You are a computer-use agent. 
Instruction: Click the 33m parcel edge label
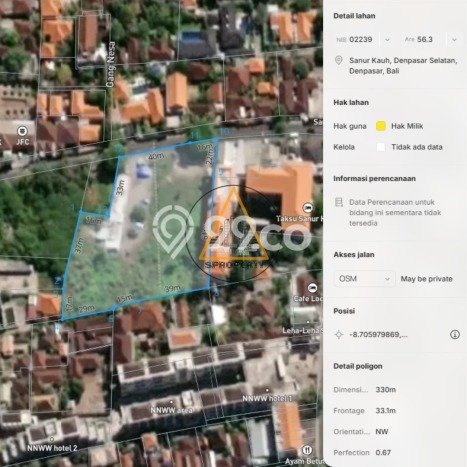coord(120,188)
